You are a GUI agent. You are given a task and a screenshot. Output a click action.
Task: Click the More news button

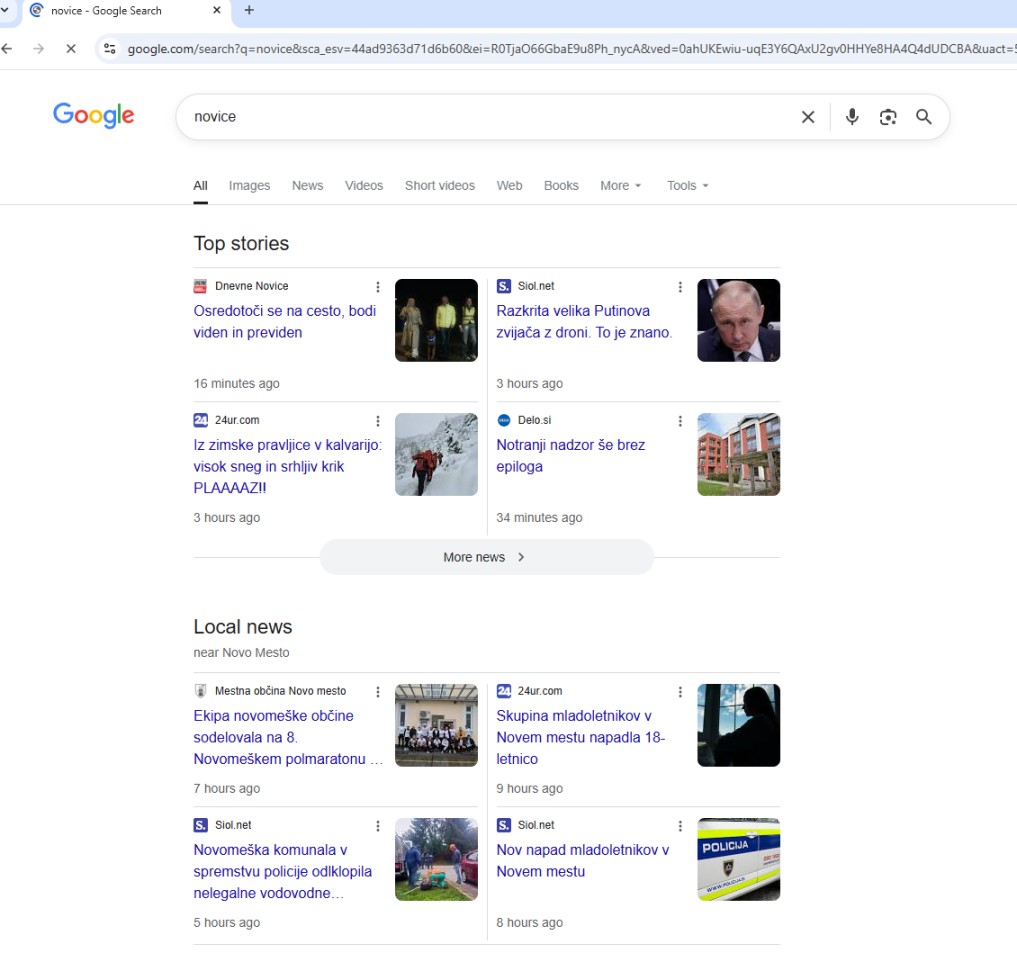[x=486, y=557]
